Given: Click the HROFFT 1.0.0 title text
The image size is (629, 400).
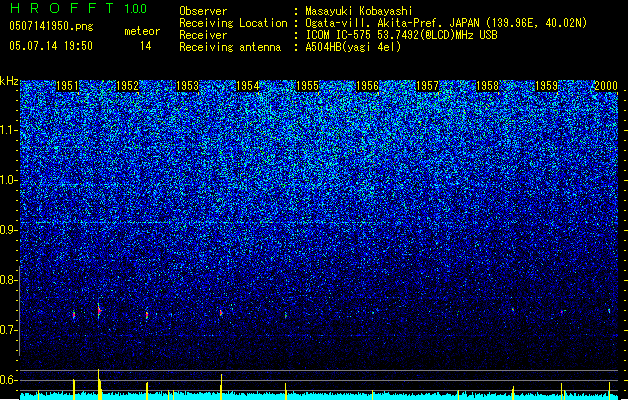Looking at the screenshot, I should point(79,8).
